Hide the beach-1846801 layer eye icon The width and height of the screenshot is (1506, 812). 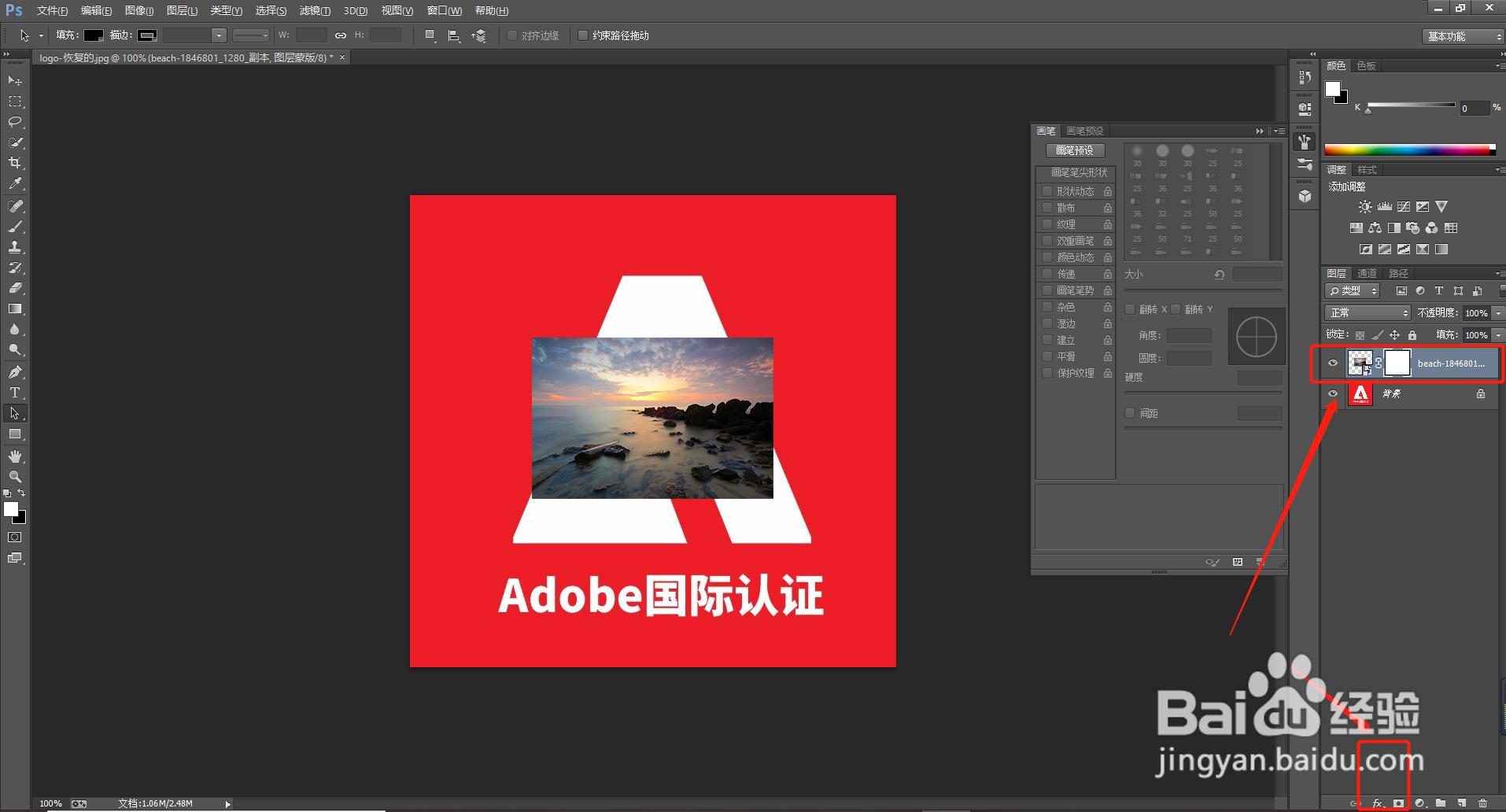tap(1333, 364)
